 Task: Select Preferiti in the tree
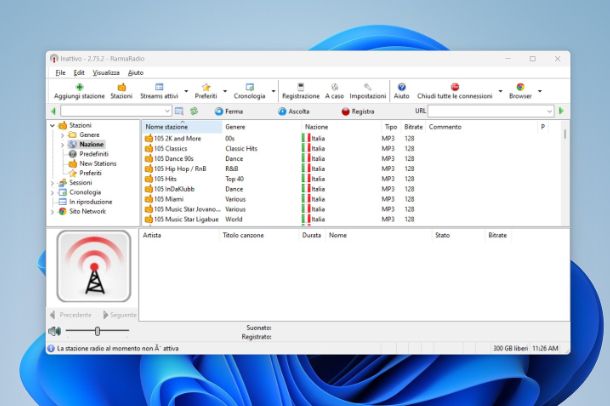[x=90, y=173]
